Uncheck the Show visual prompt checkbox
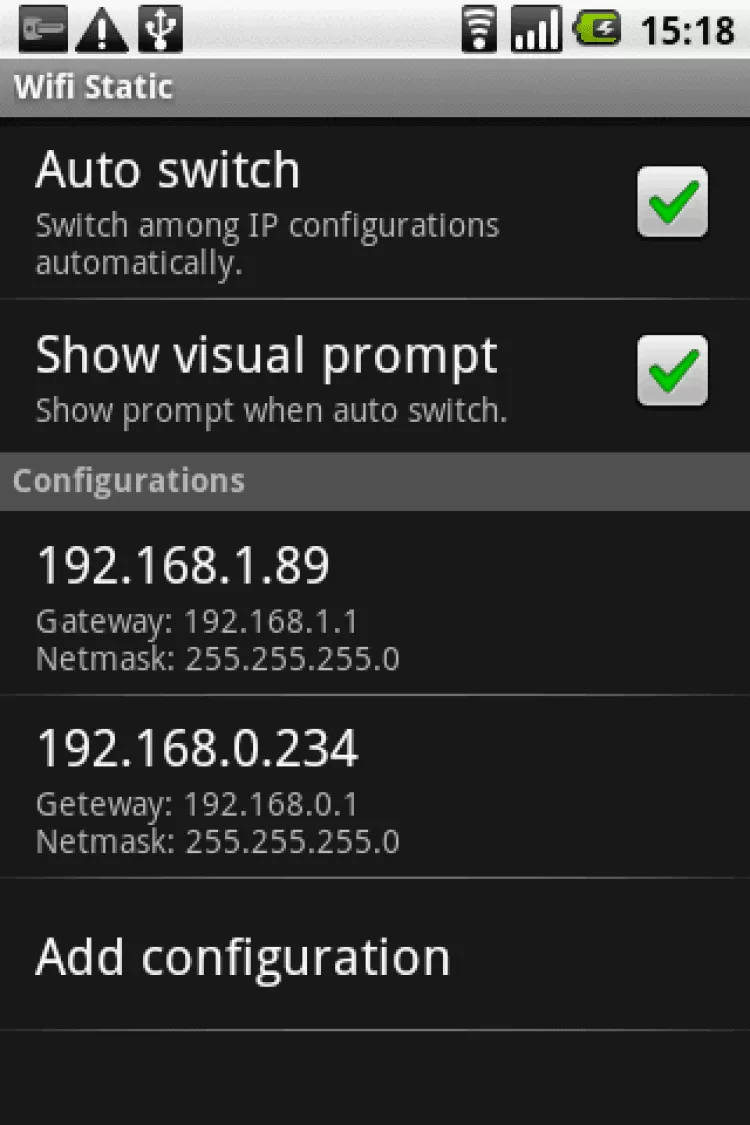This screenshot has height=1125, width=750. (672, 371)
